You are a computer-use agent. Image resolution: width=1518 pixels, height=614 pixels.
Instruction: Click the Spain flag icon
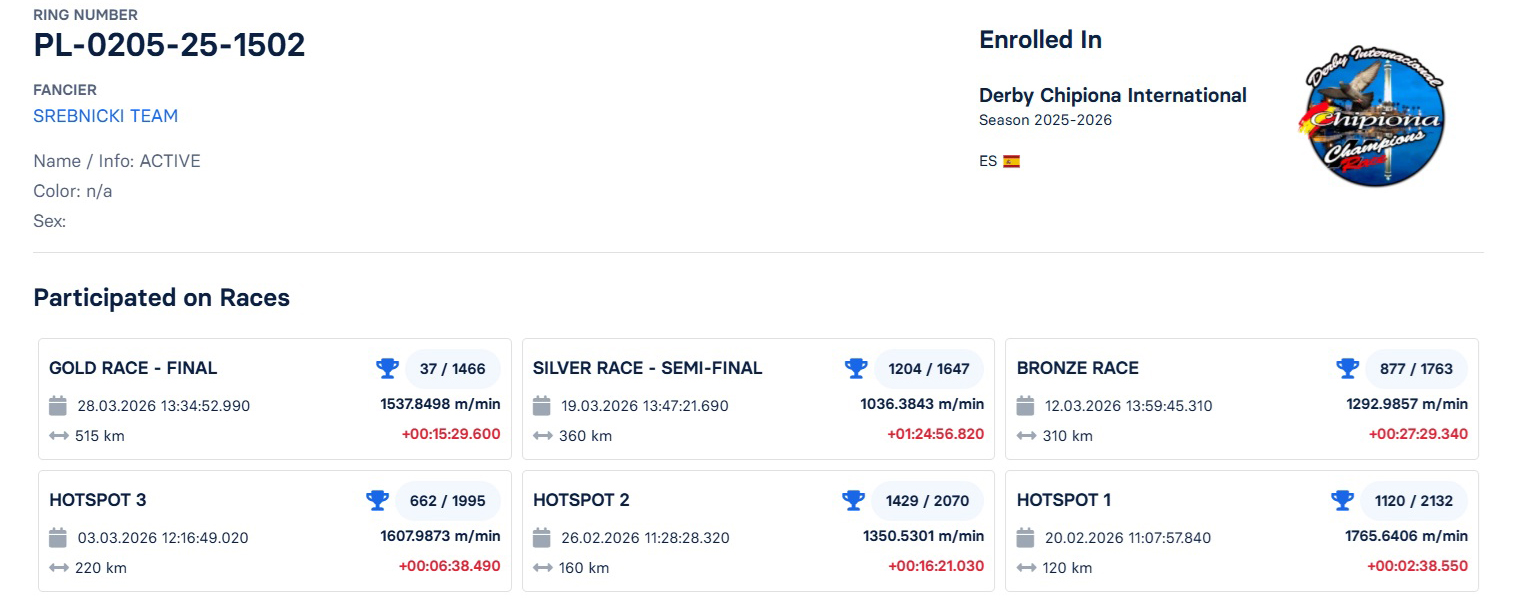coord(1011,161)
